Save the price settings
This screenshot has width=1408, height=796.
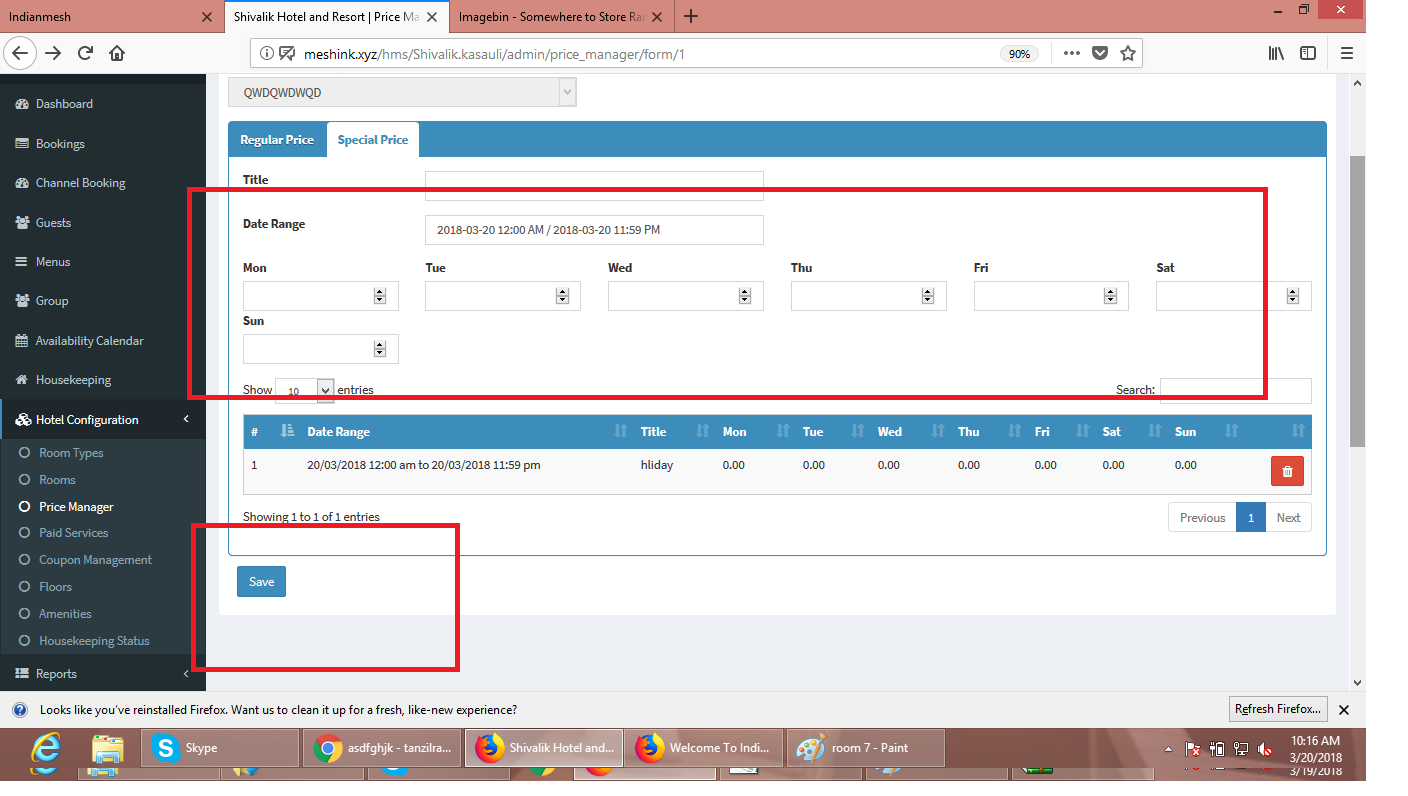(261, 582)
